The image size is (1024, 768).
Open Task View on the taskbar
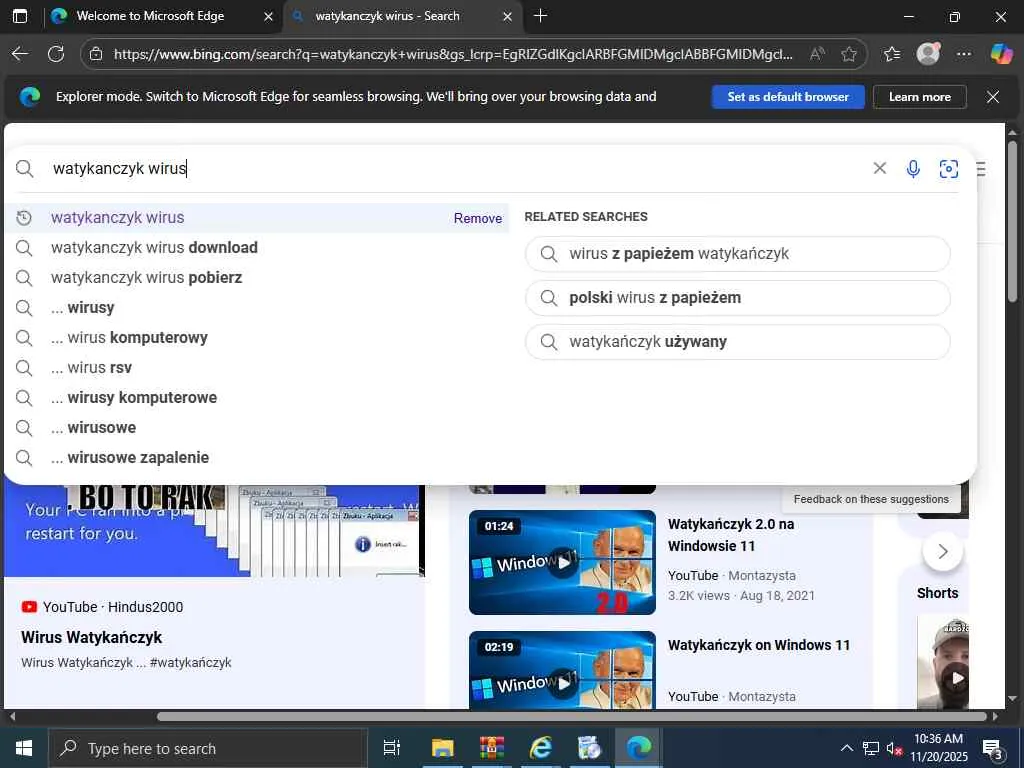(x=391, y=748)
